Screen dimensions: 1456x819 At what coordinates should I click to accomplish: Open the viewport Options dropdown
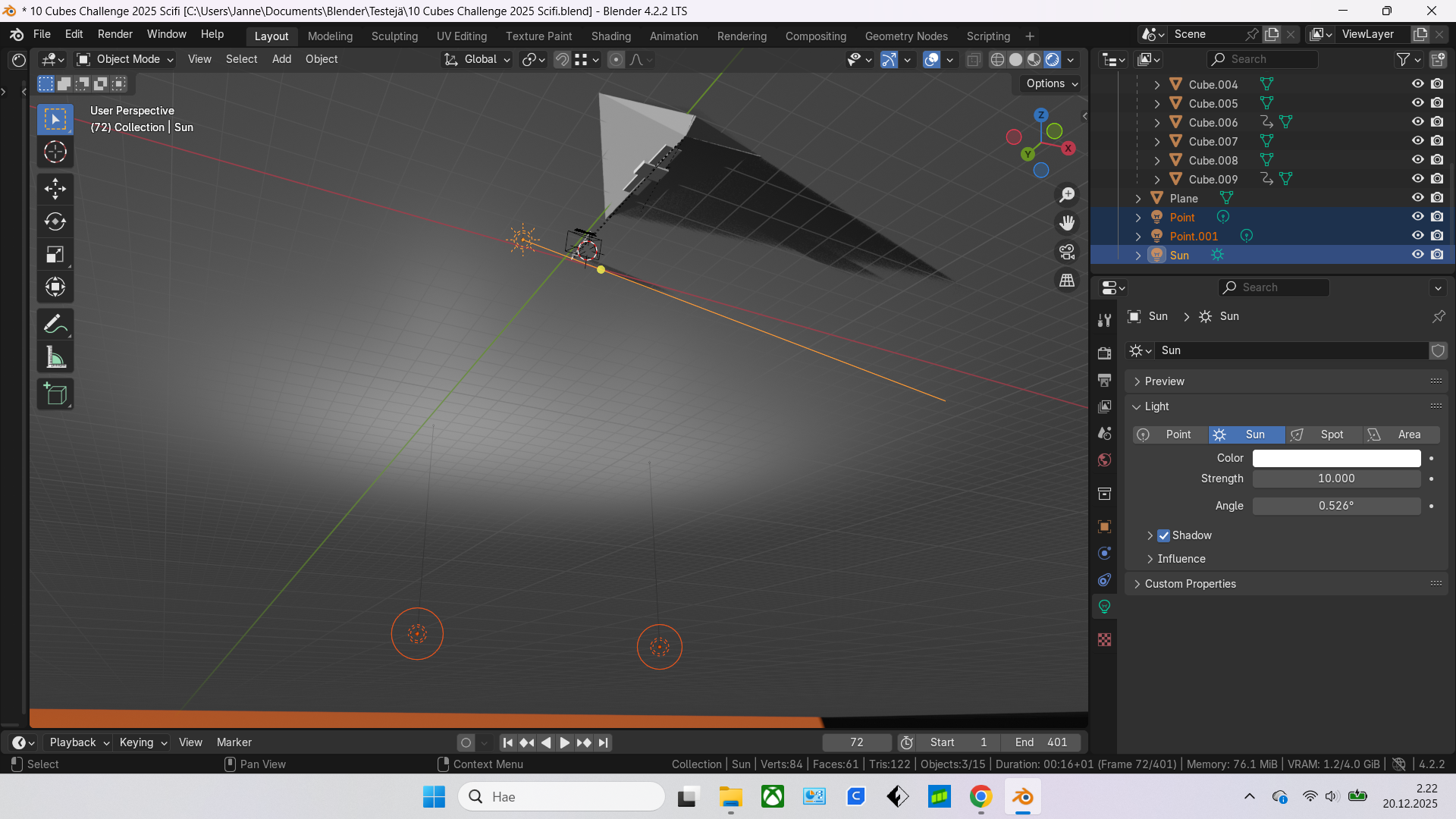click(1052, 83)
